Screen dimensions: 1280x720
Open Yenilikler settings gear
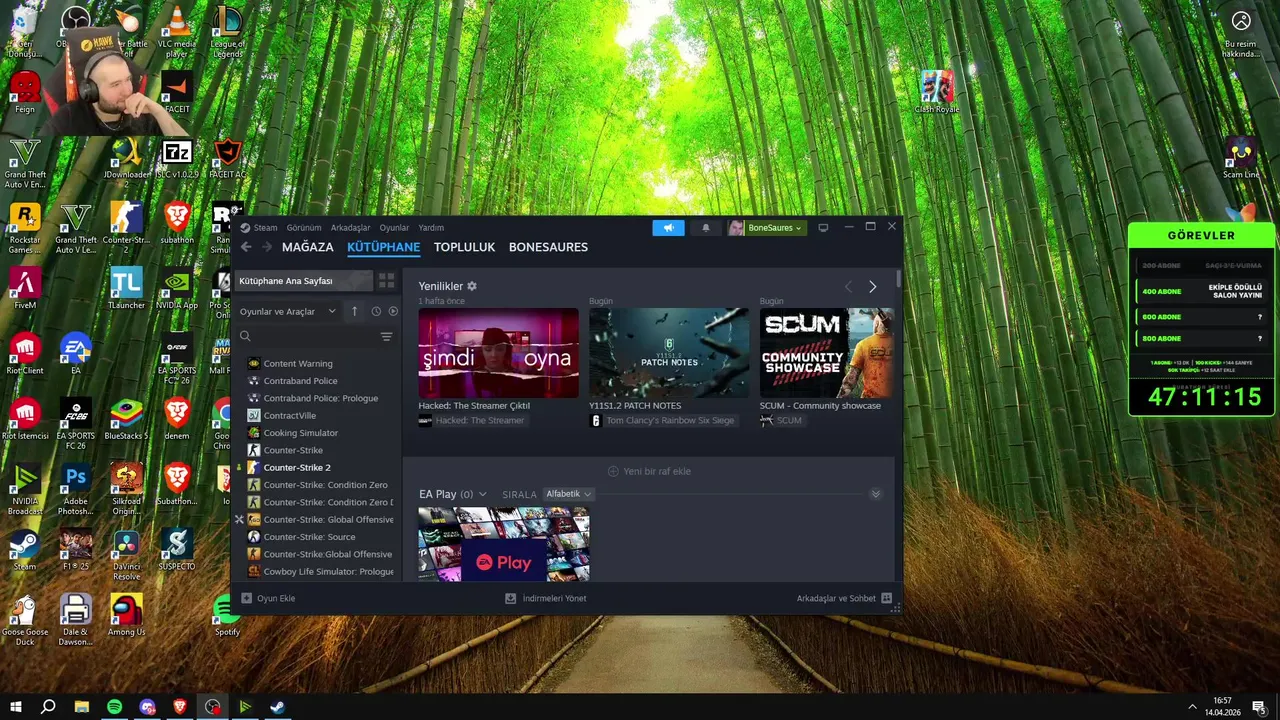[472, 286]
